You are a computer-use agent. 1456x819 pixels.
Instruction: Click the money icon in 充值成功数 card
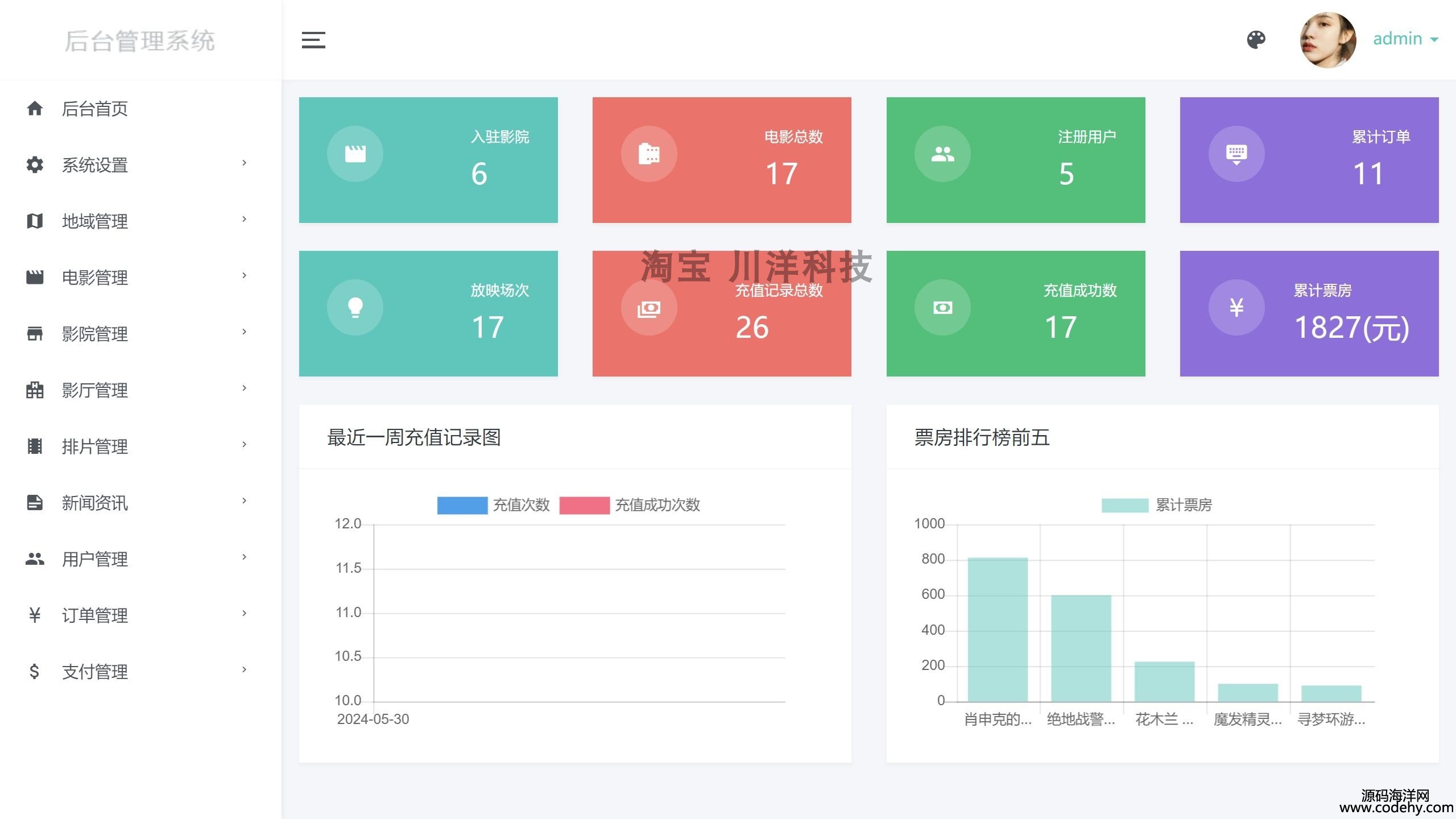[942, 307]
